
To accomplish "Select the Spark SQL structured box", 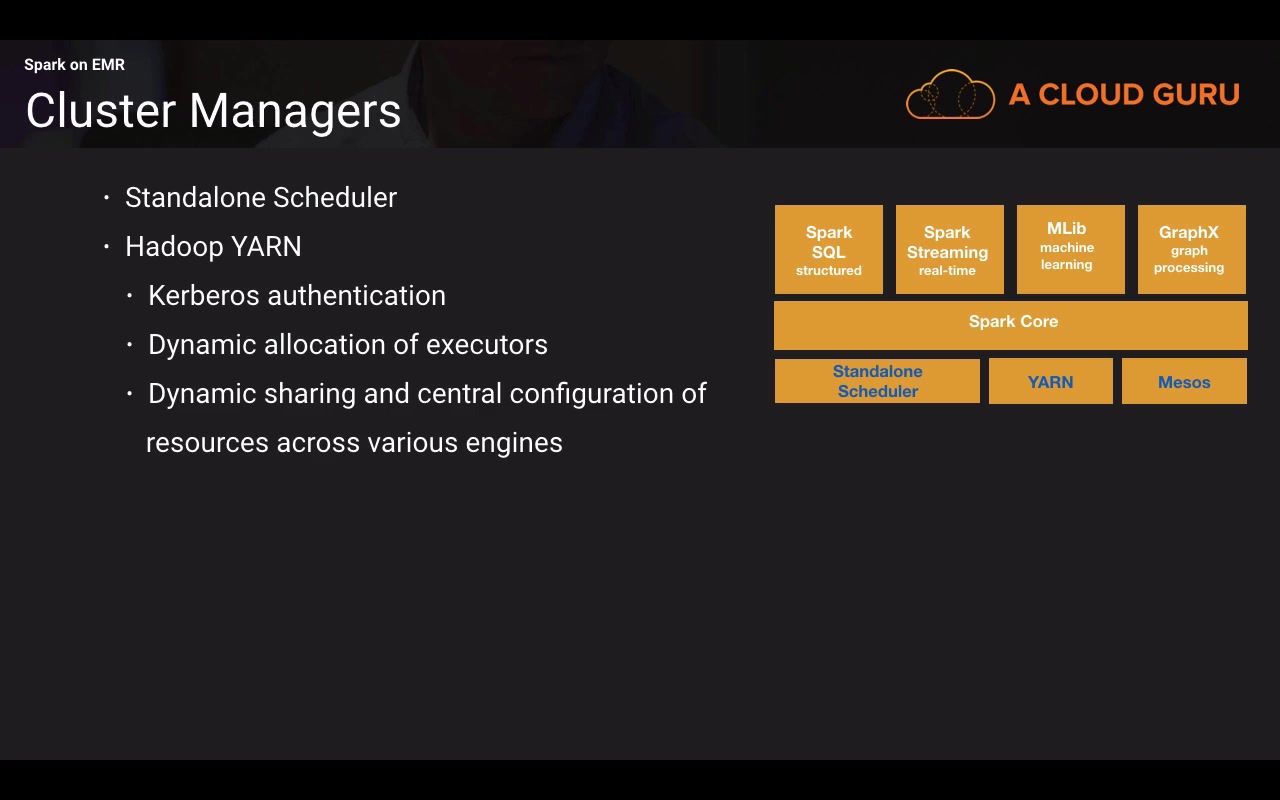I will (x=829, y=250).
